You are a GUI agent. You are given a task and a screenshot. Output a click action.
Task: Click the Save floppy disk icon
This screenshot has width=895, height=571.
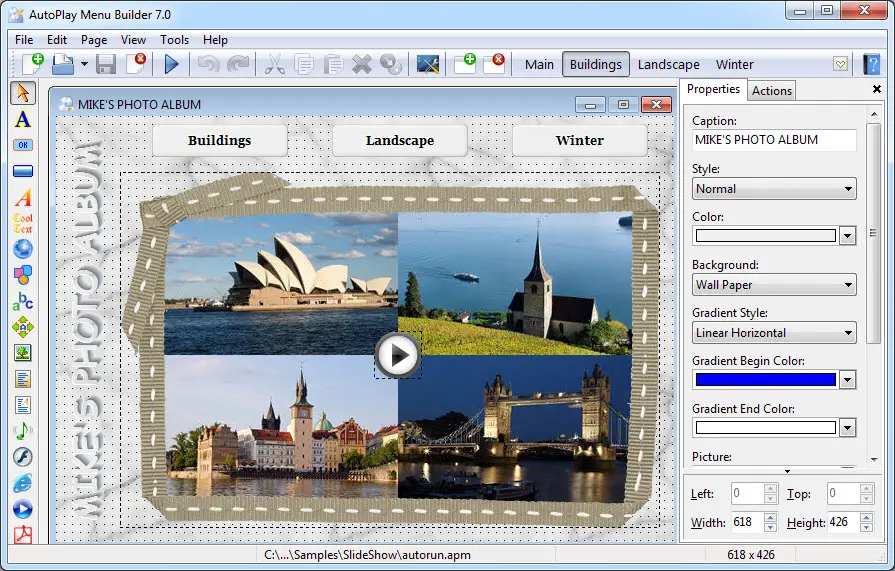pyautogui.click(x=106, y=64)
